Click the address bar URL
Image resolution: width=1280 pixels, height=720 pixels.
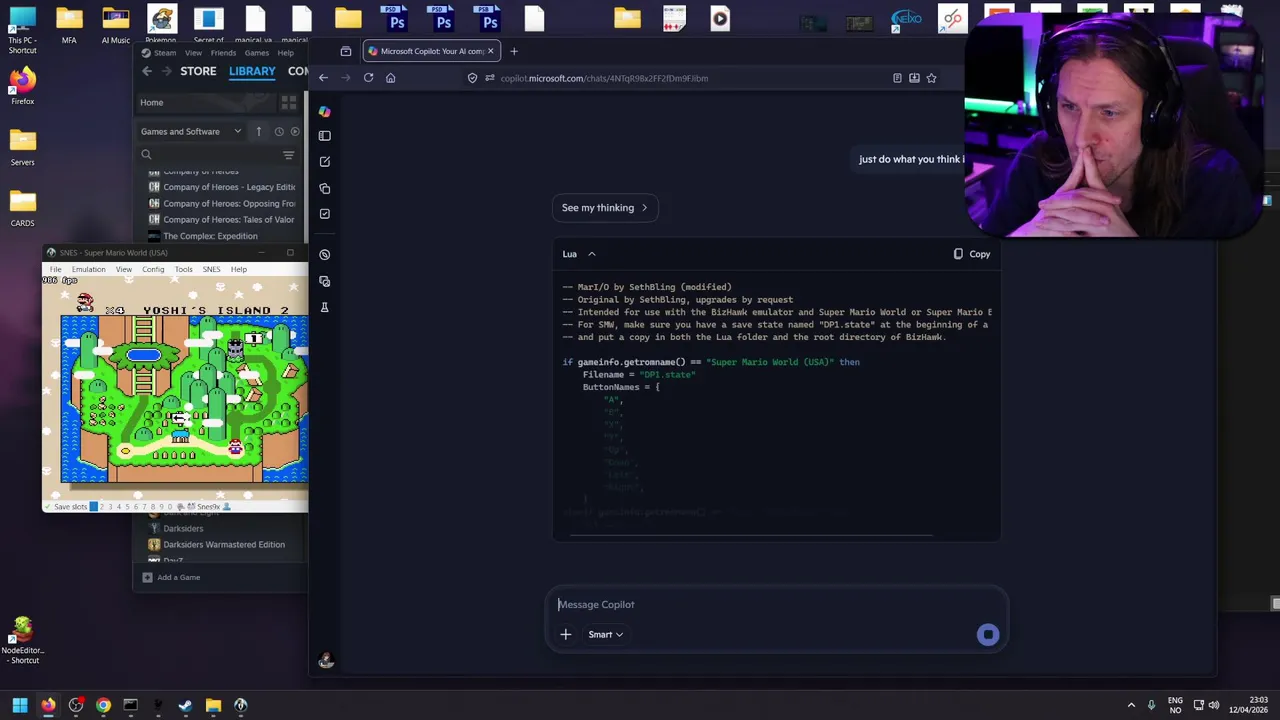604,78
